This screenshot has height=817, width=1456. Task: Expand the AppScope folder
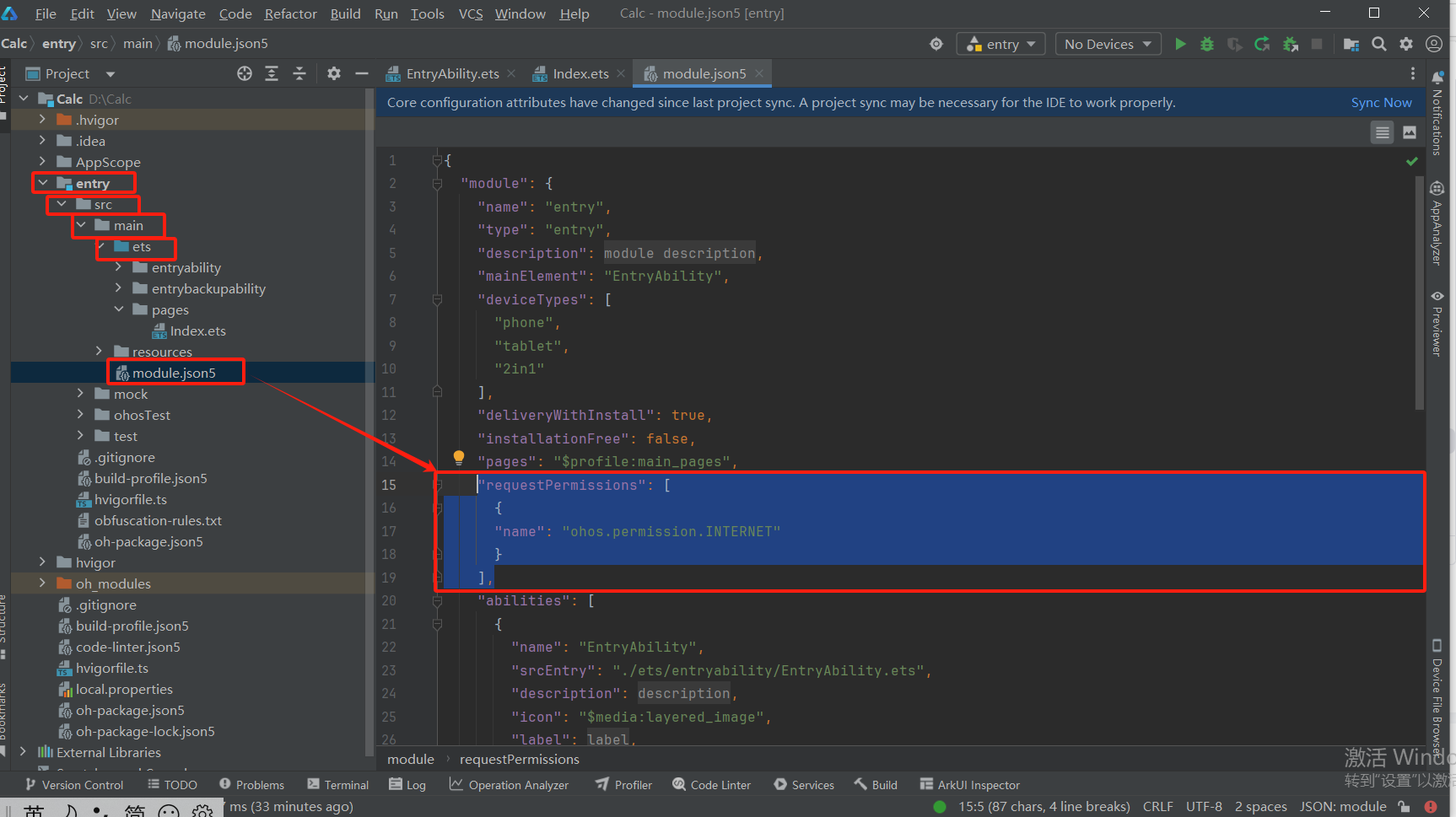pos(42,162)
